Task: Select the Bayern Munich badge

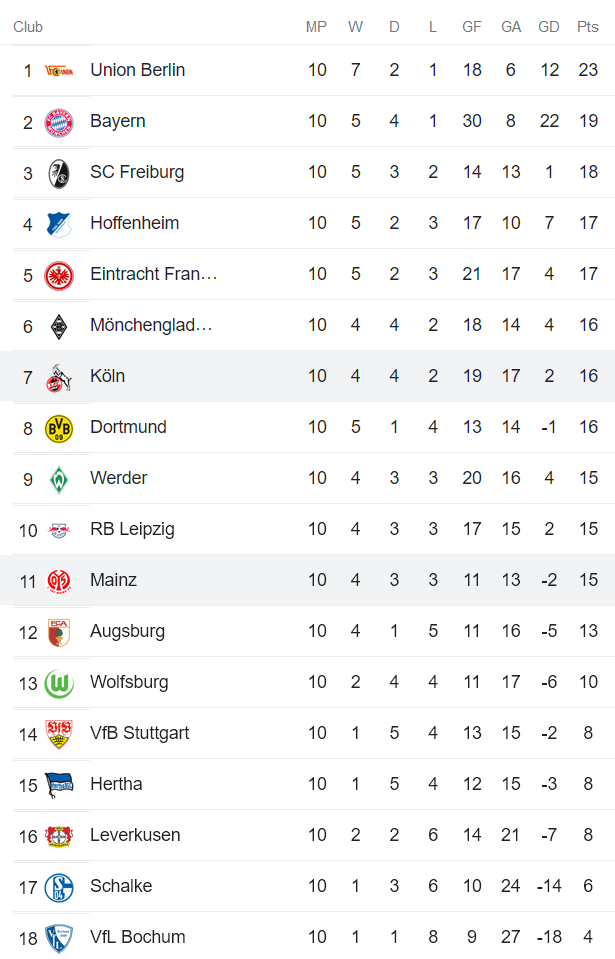Action: tap(58, 121)
